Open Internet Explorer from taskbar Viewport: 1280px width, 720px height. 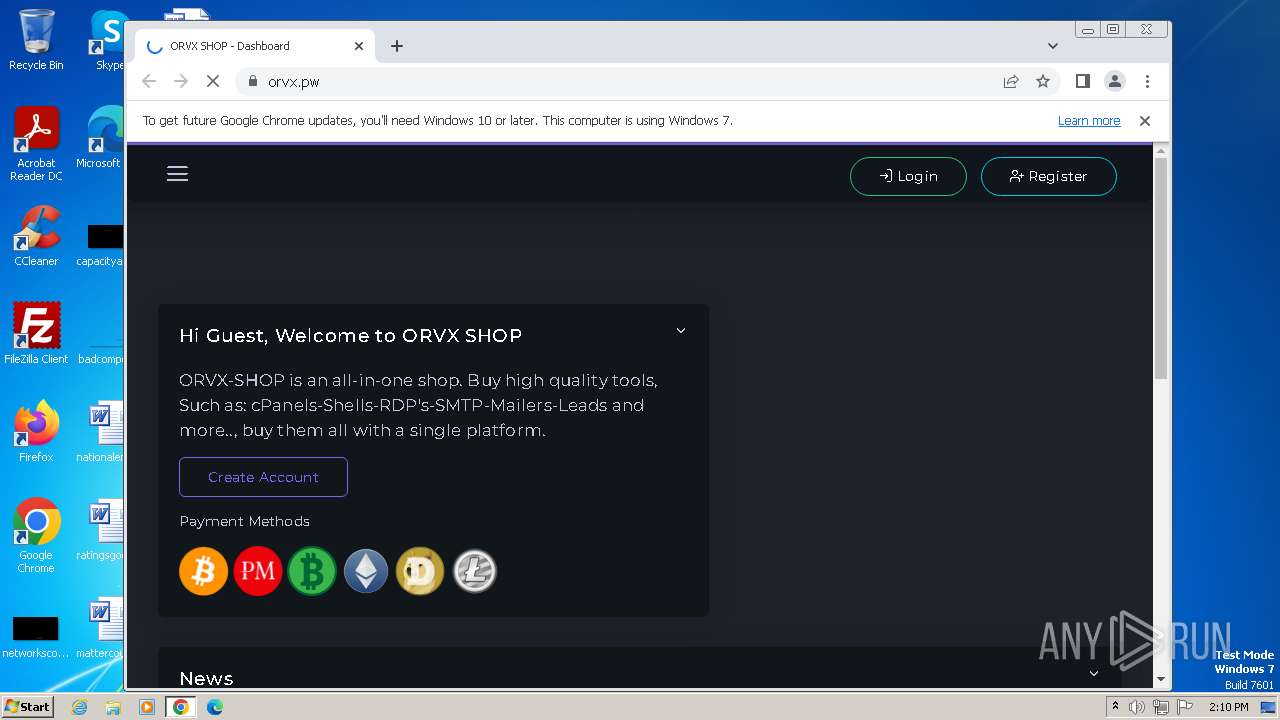pyautogui.click(x=79, y=707)
